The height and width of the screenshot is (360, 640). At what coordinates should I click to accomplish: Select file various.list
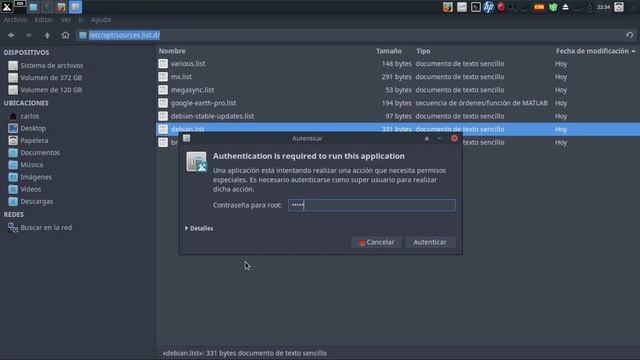[188, 64]
